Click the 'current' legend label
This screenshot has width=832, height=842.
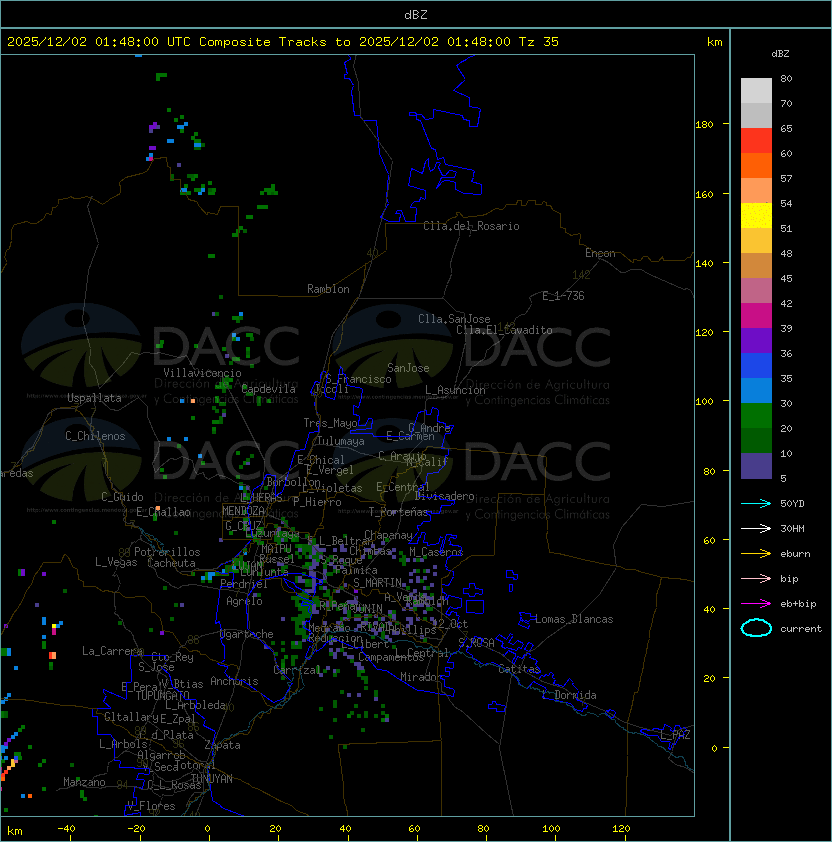click(x=801, y=629)
